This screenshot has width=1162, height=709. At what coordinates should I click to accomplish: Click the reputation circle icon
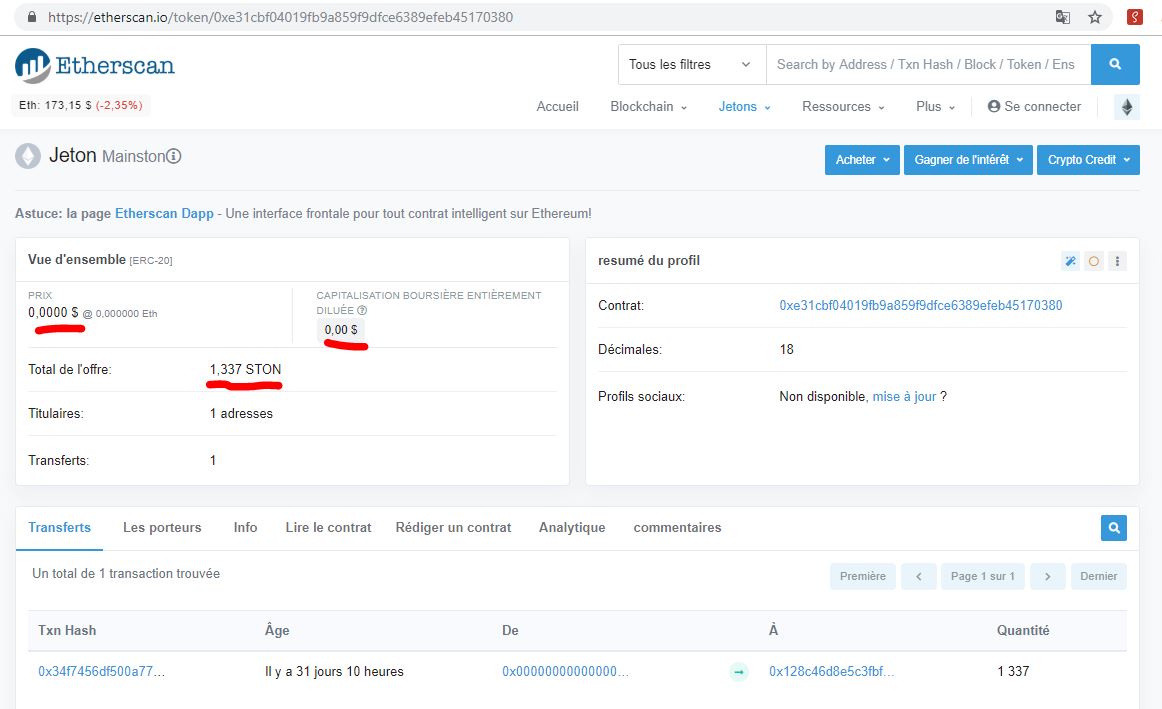point(1094,260)
